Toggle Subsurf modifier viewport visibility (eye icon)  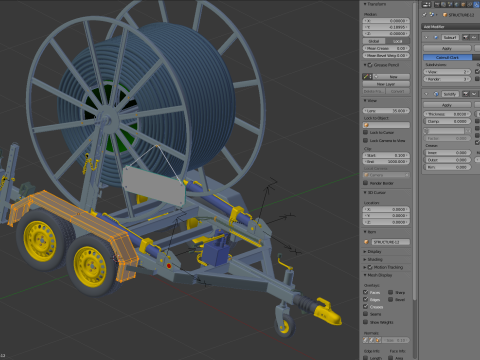point(473,37)
